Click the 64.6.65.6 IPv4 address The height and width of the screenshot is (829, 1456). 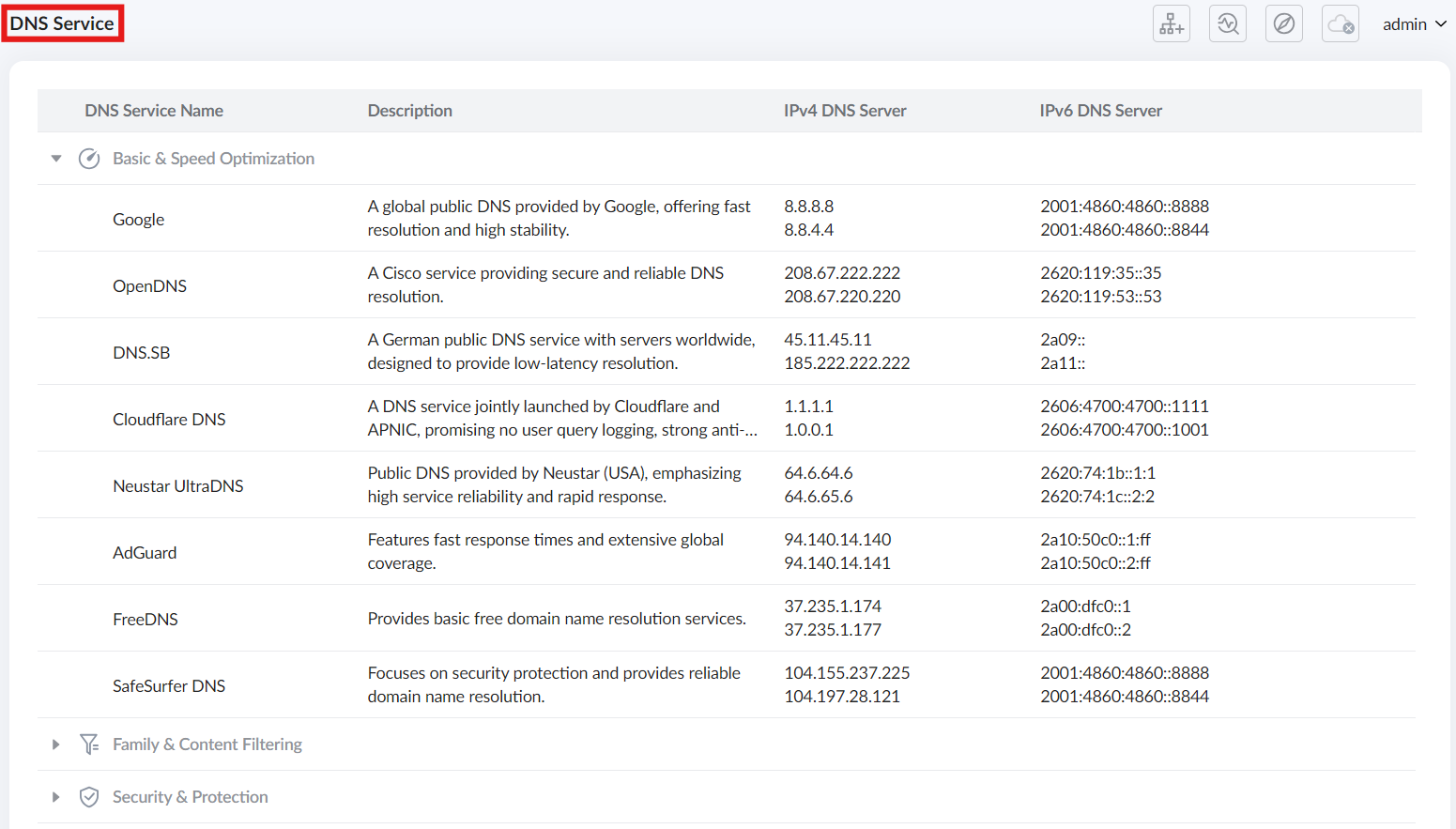[819, 497]
